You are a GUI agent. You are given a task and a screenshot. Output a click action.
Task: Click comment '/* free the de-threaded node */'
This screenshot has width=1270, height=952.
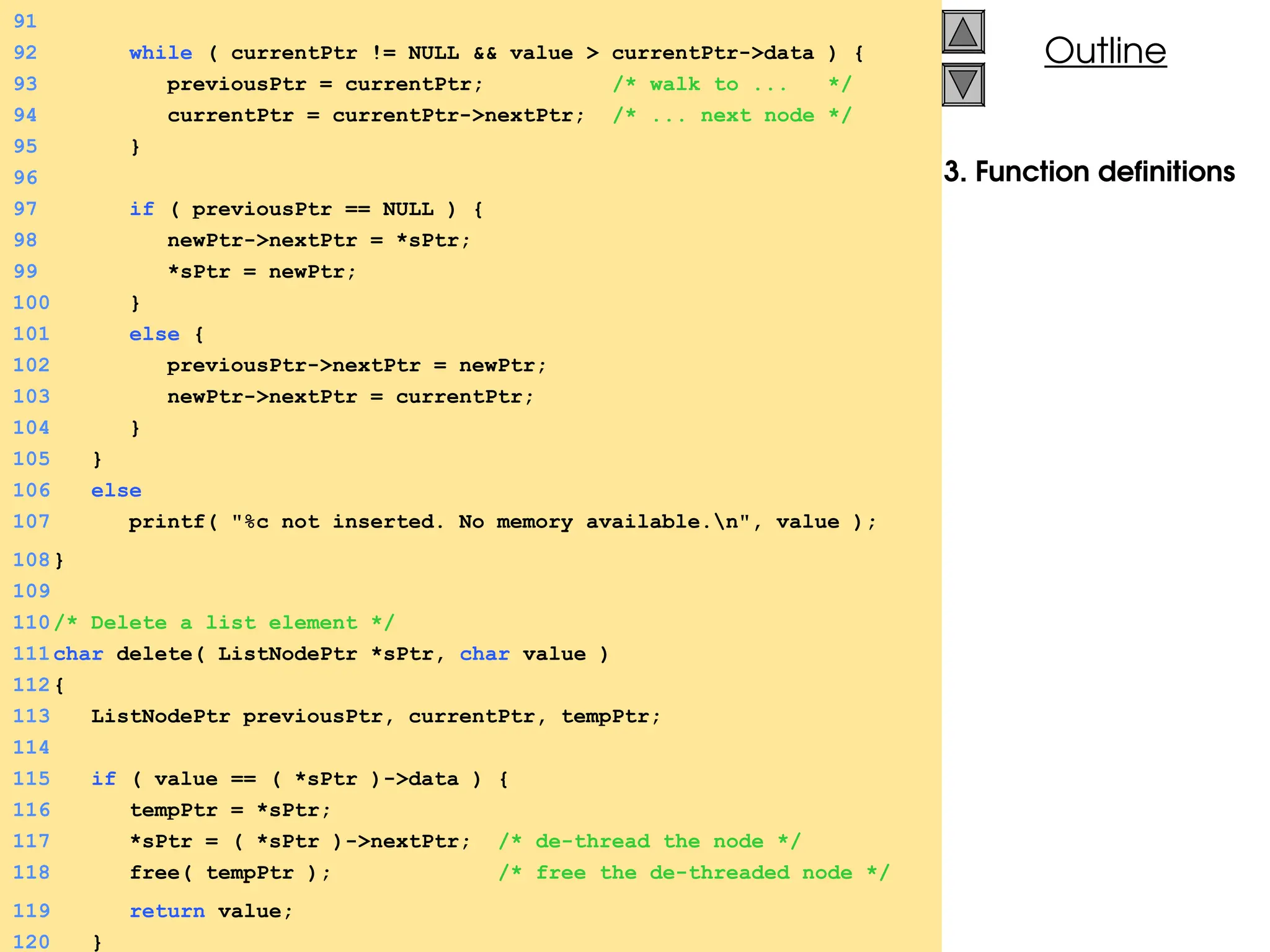pyautogui.click(x=695, y=873)
